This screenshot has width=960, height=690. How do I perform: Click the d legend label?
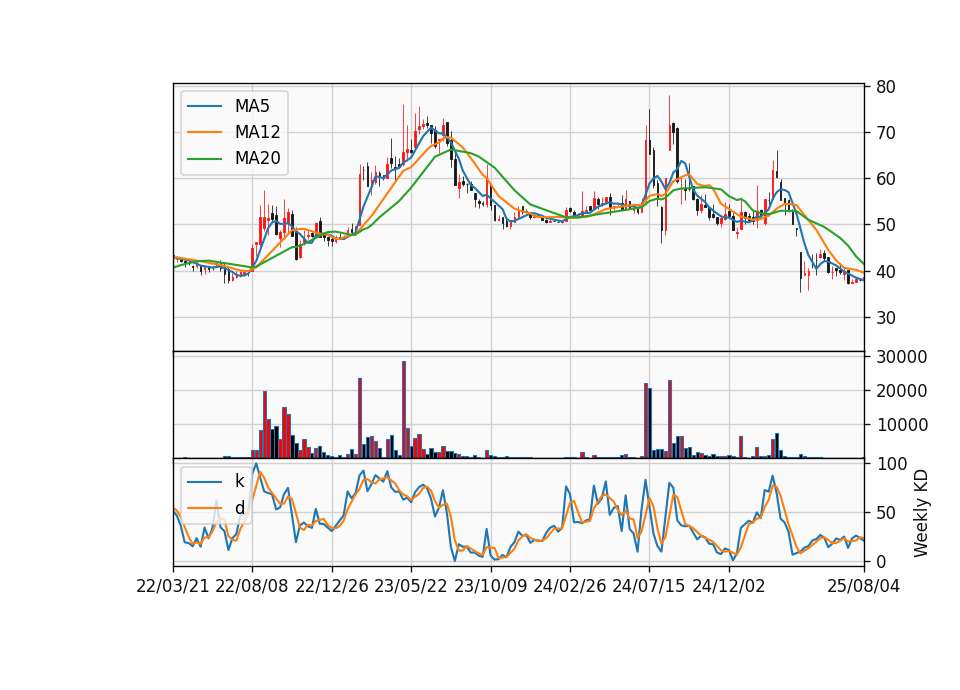(239, 508)
